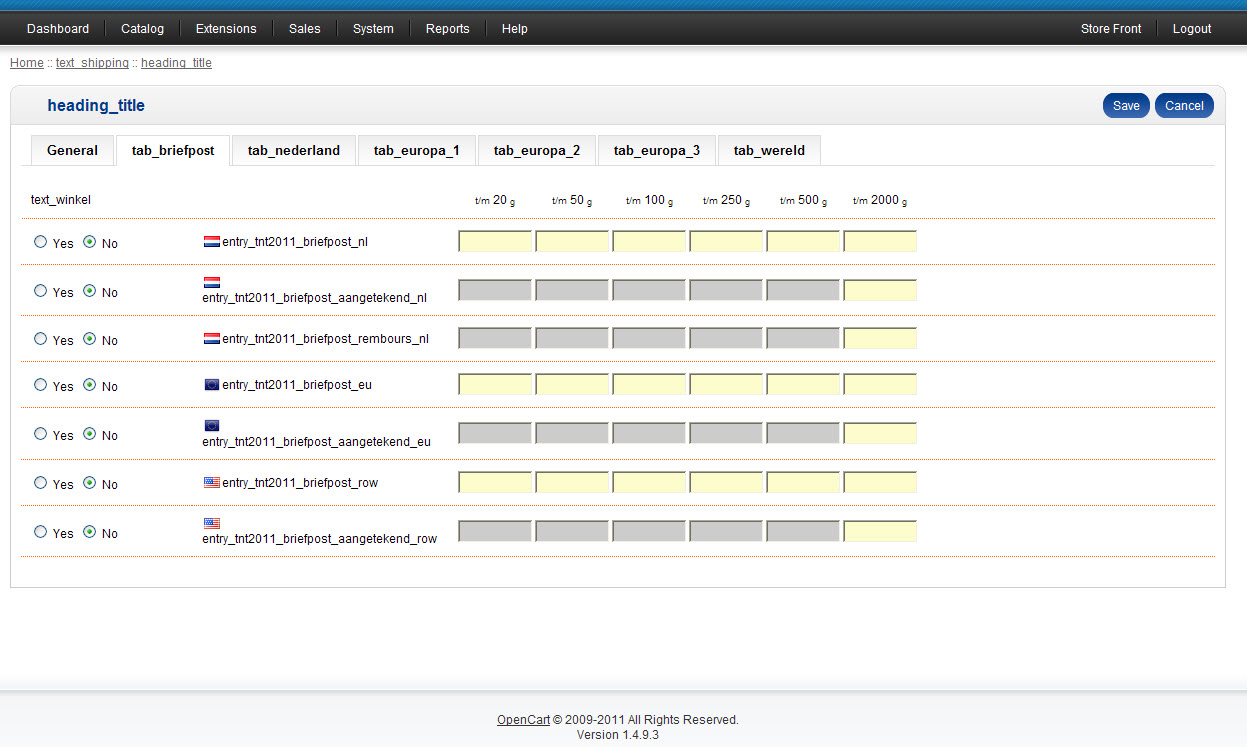Focus the 100 g field for entry_tnt2011_briefpost_eu

[x=649, y=384]
